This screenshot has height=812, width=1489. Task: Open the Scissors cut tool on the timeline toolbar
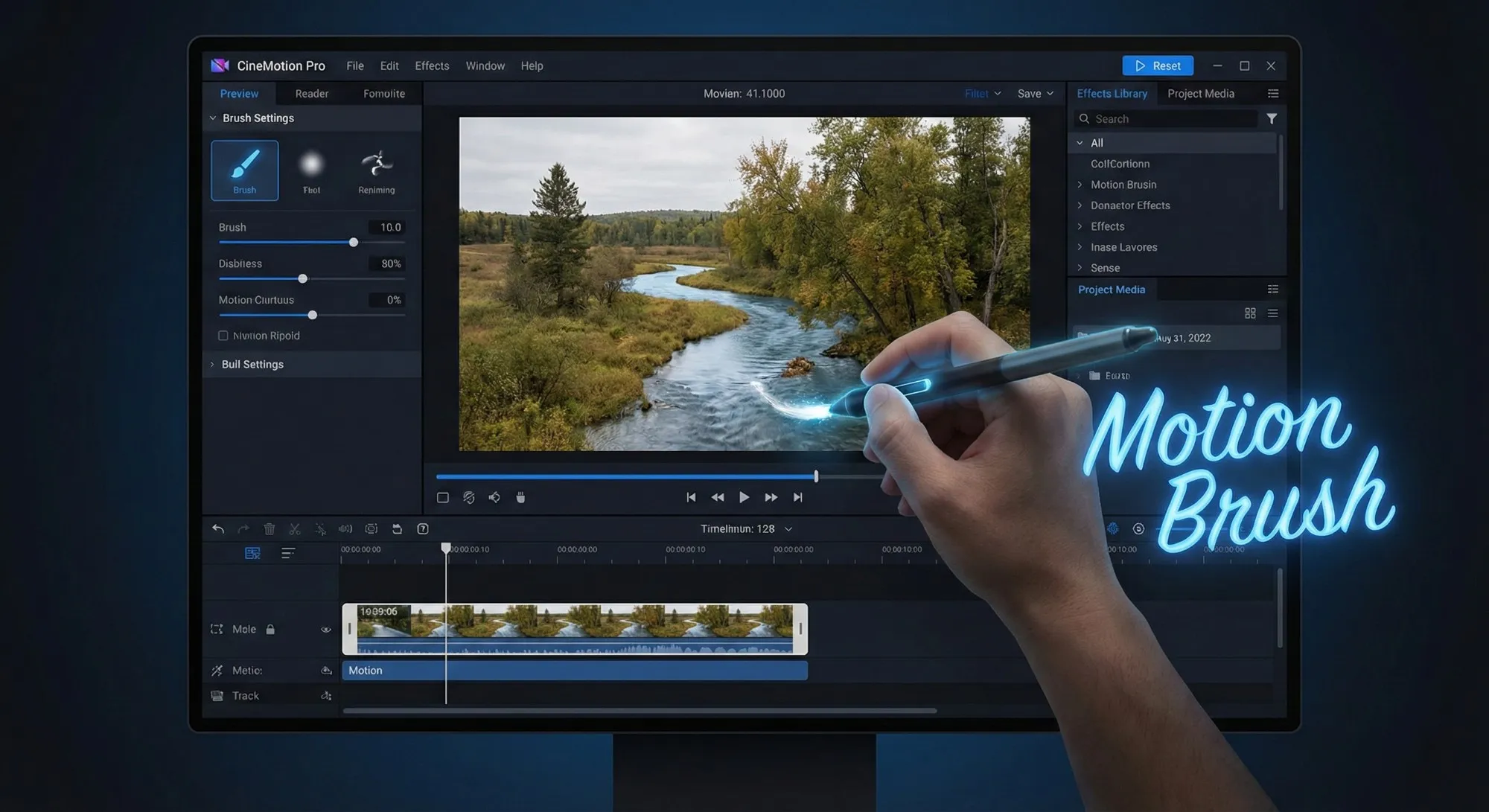pos(294,528)
